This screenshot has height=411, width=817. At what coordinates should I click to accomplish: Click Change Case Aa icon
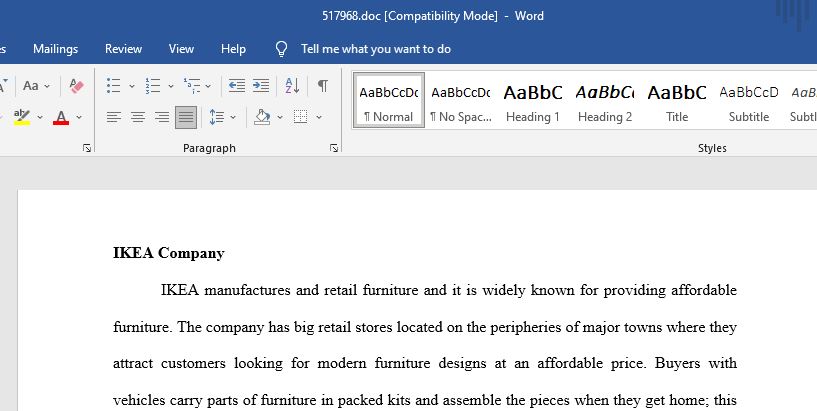click(31, 85)
